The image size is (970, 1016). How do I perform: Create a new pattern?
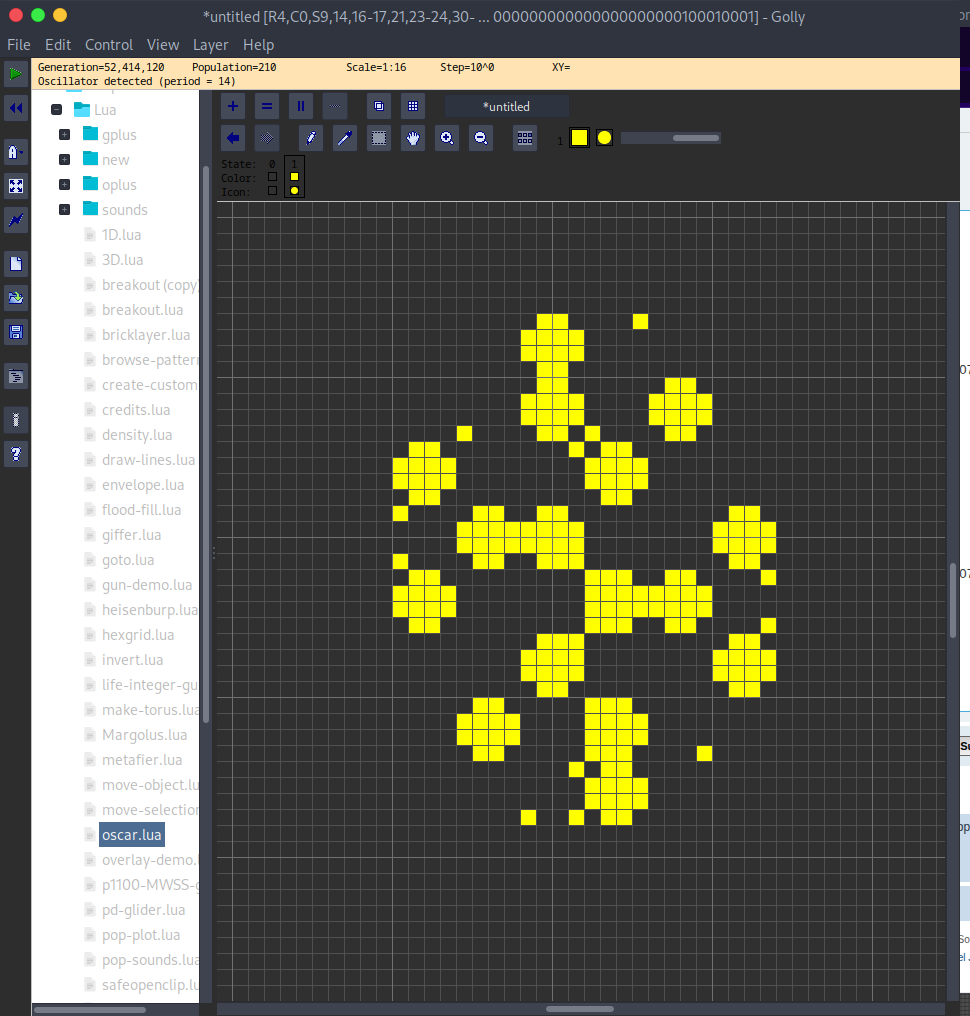[16, 264]
